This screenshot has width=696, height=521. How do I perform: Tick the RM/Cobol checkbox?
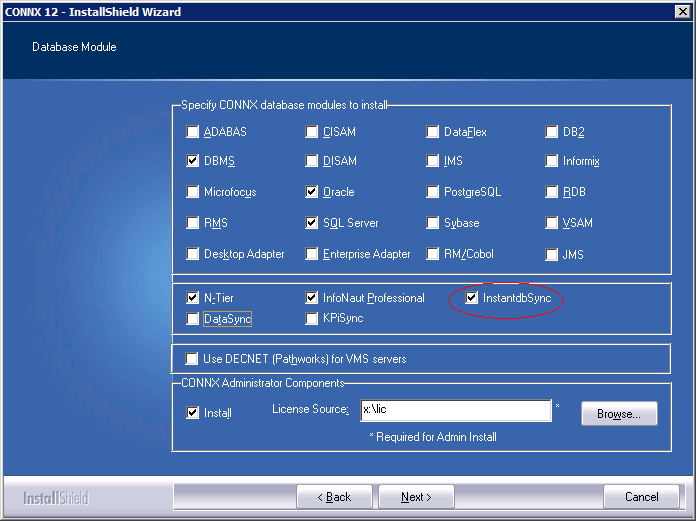pos(432,254)
